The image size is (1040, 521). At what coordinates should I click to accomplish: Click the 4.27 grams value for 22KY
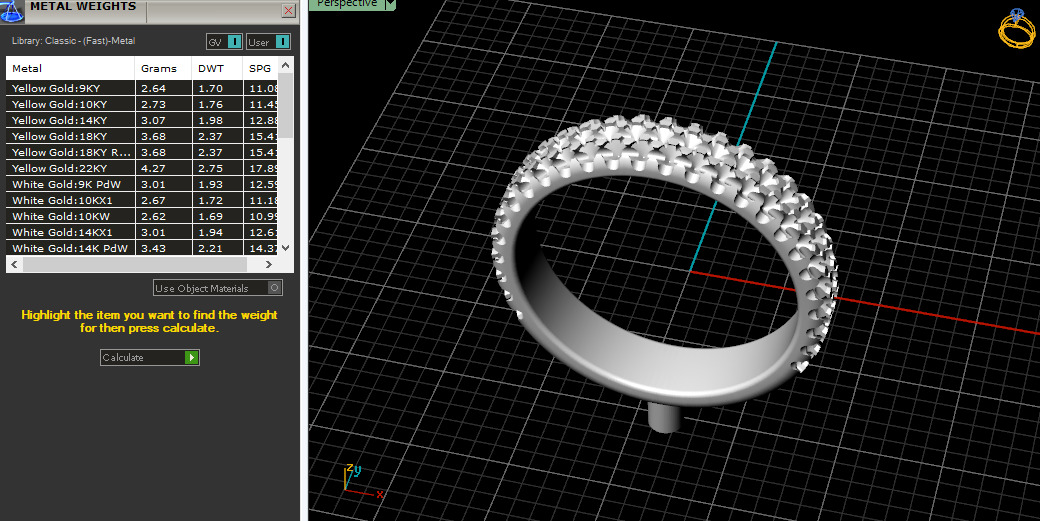[153, 168]
